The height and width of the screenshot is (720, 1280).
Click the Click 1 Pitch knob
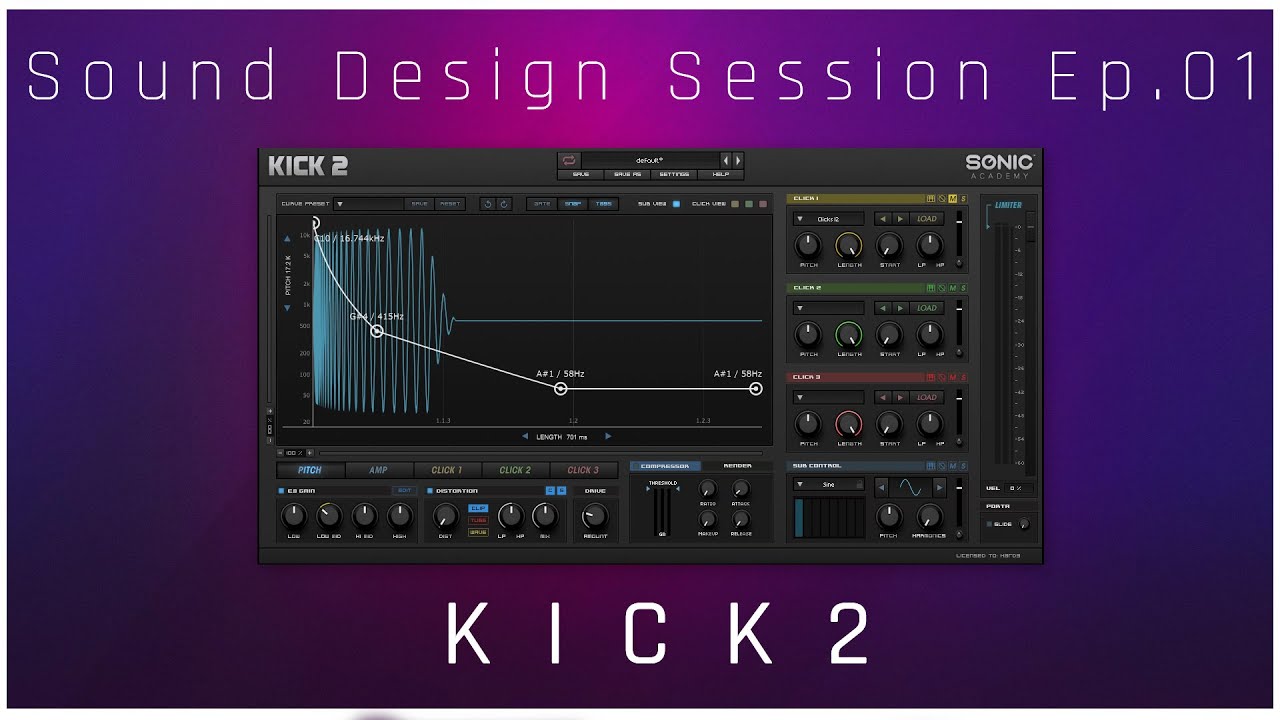click(x=808, y=245)
